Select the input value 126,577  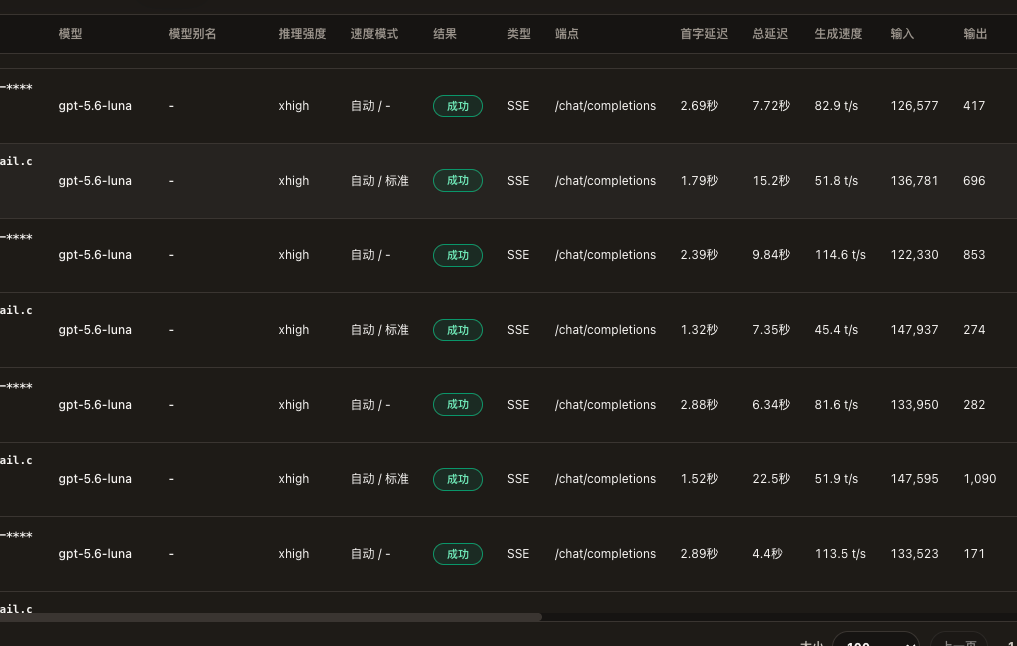[x=914, y=106]
